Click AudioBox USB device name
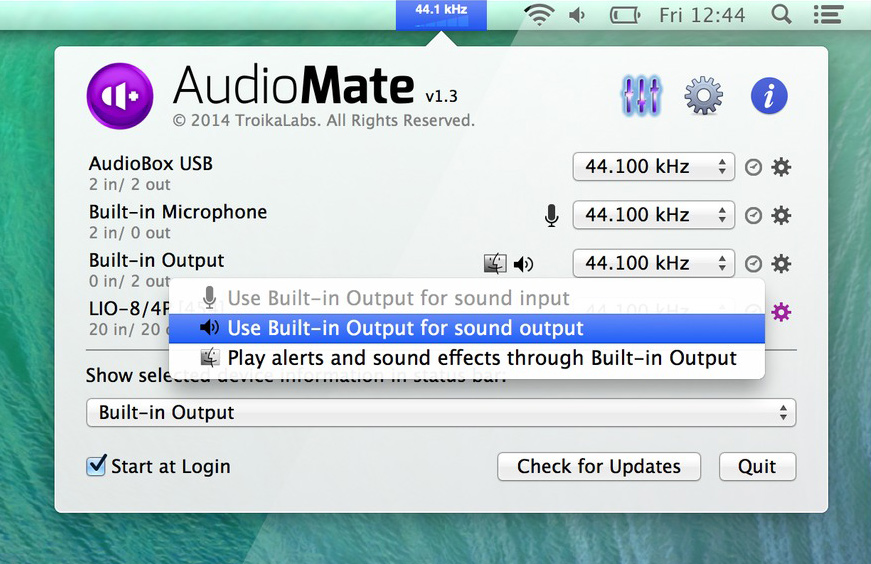This screenshot has width=871, height=564. coord(151,164)
